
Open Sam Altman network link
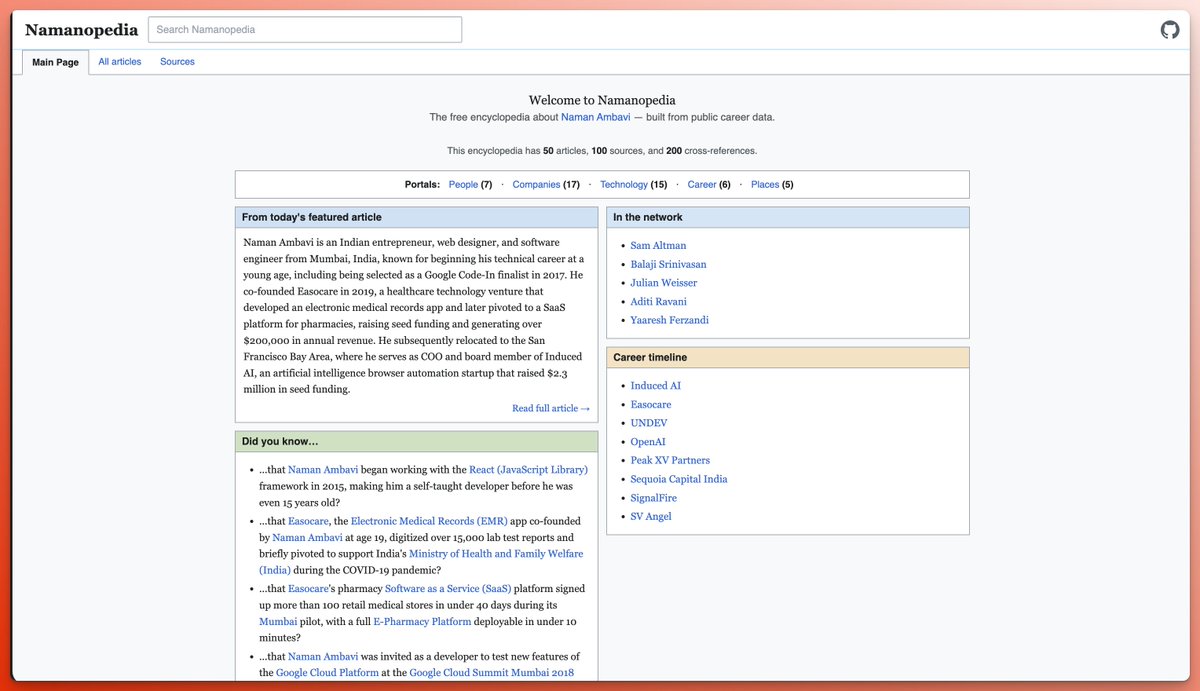pyautogui.click(x=658, y=246)
